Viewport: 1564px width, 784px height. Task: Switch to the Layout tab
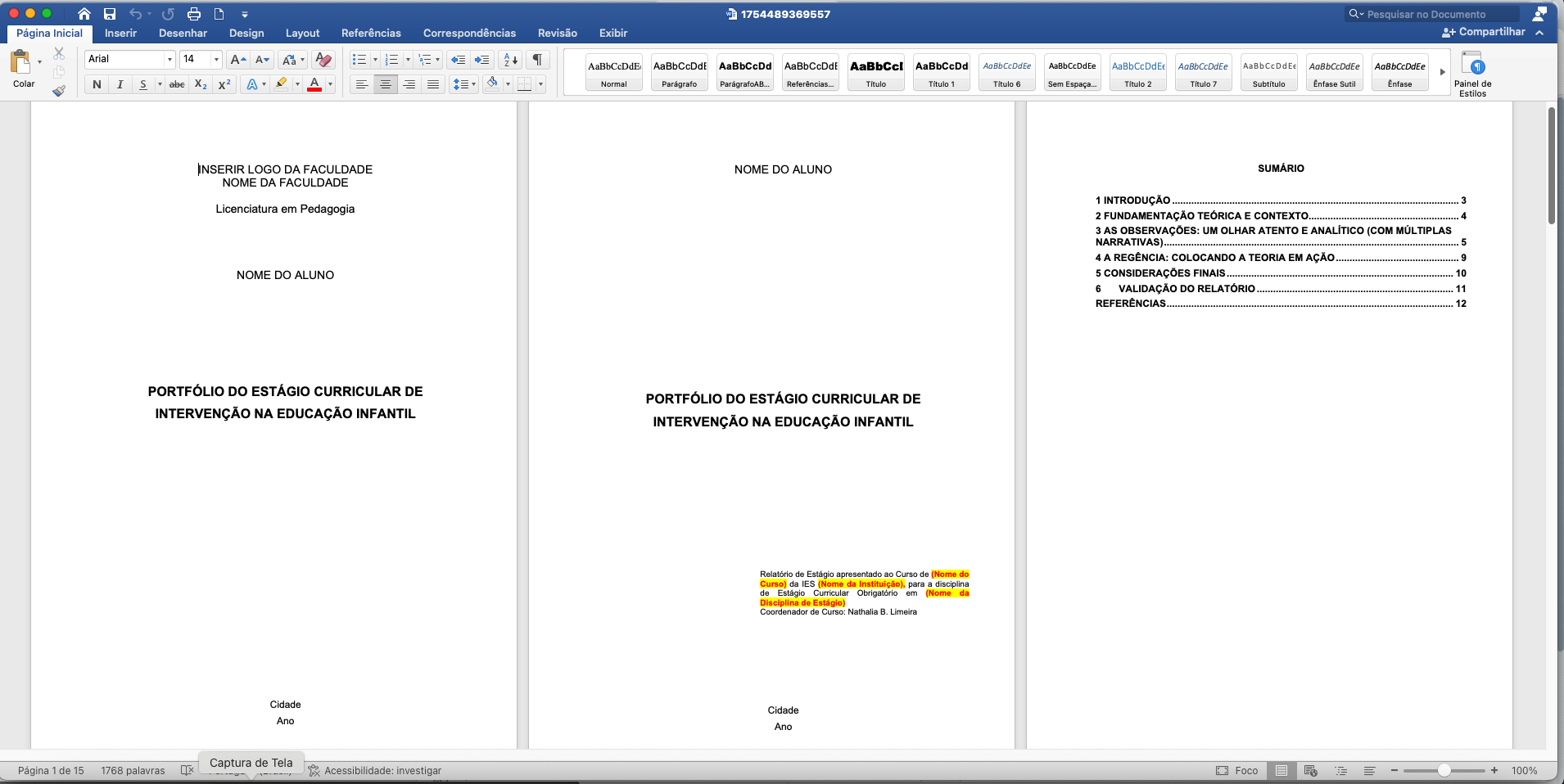(302, 34)
